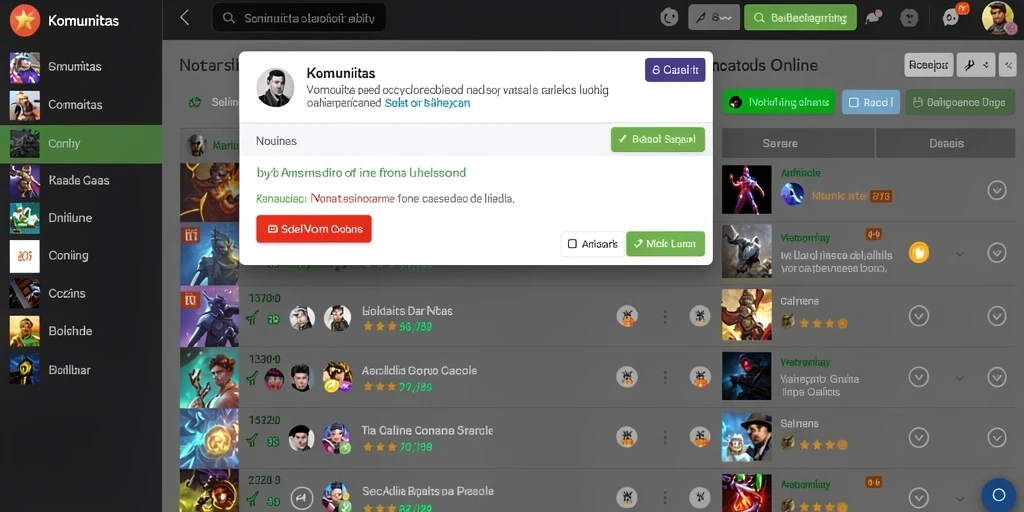
Task: Open the wrench dropdown next to Rceepx
Action: click(x=976, y=65)
